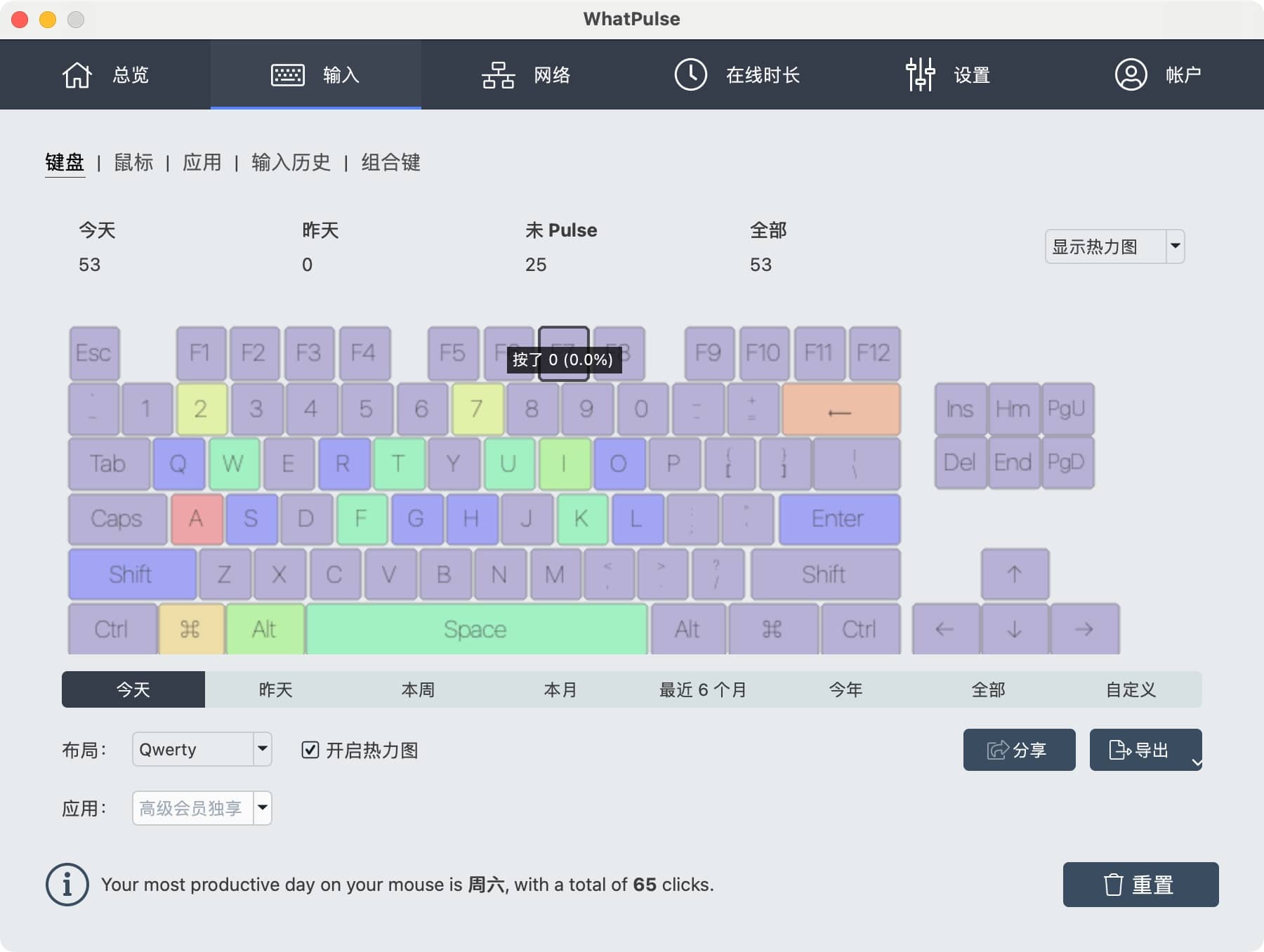The height and width of the screenshot is (952, 1264).
Task: Click the up arrow key on heatmap
Action: coord(1015,574)
